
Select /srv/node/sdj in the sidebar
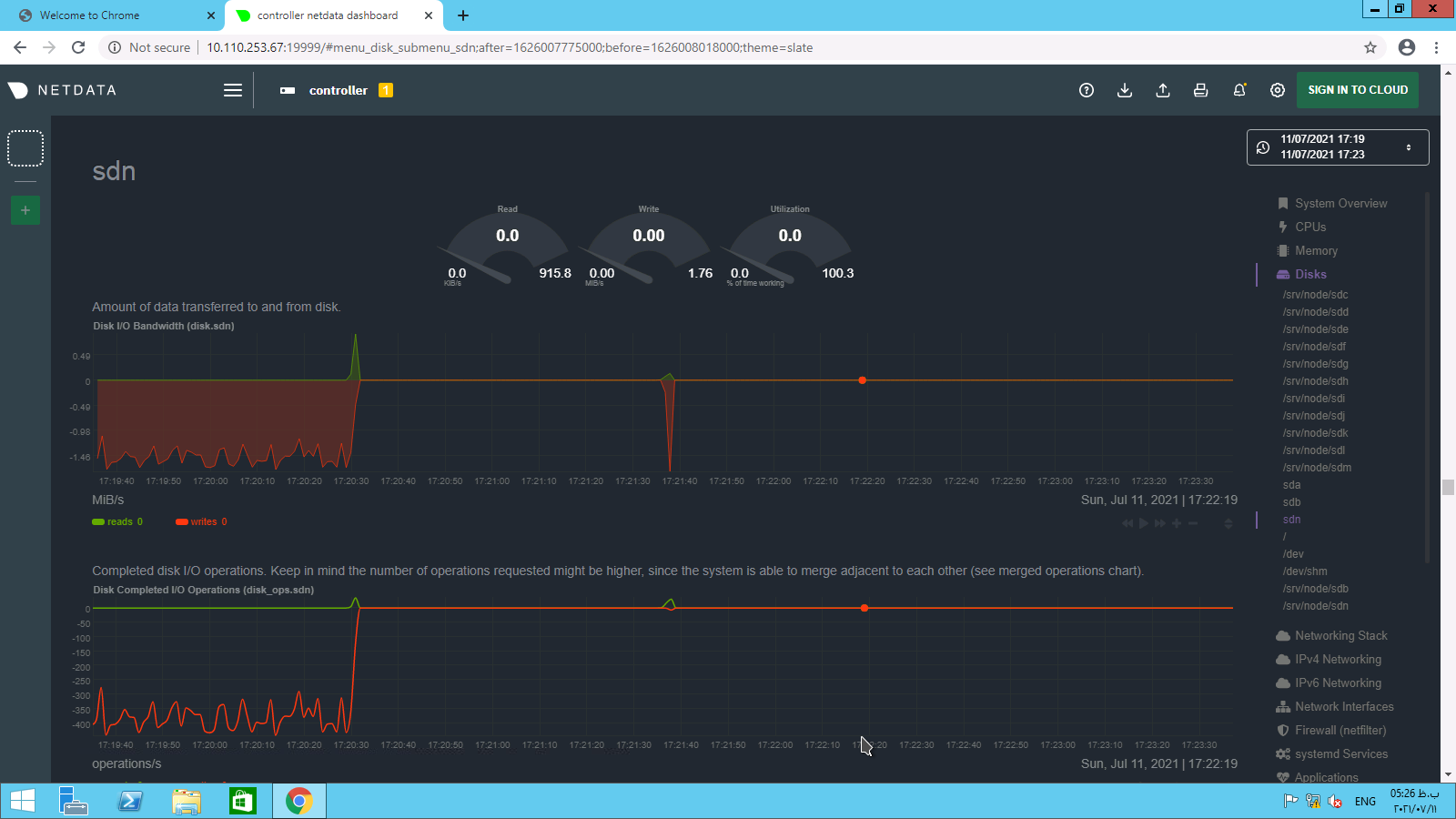tap(1314, 416)
